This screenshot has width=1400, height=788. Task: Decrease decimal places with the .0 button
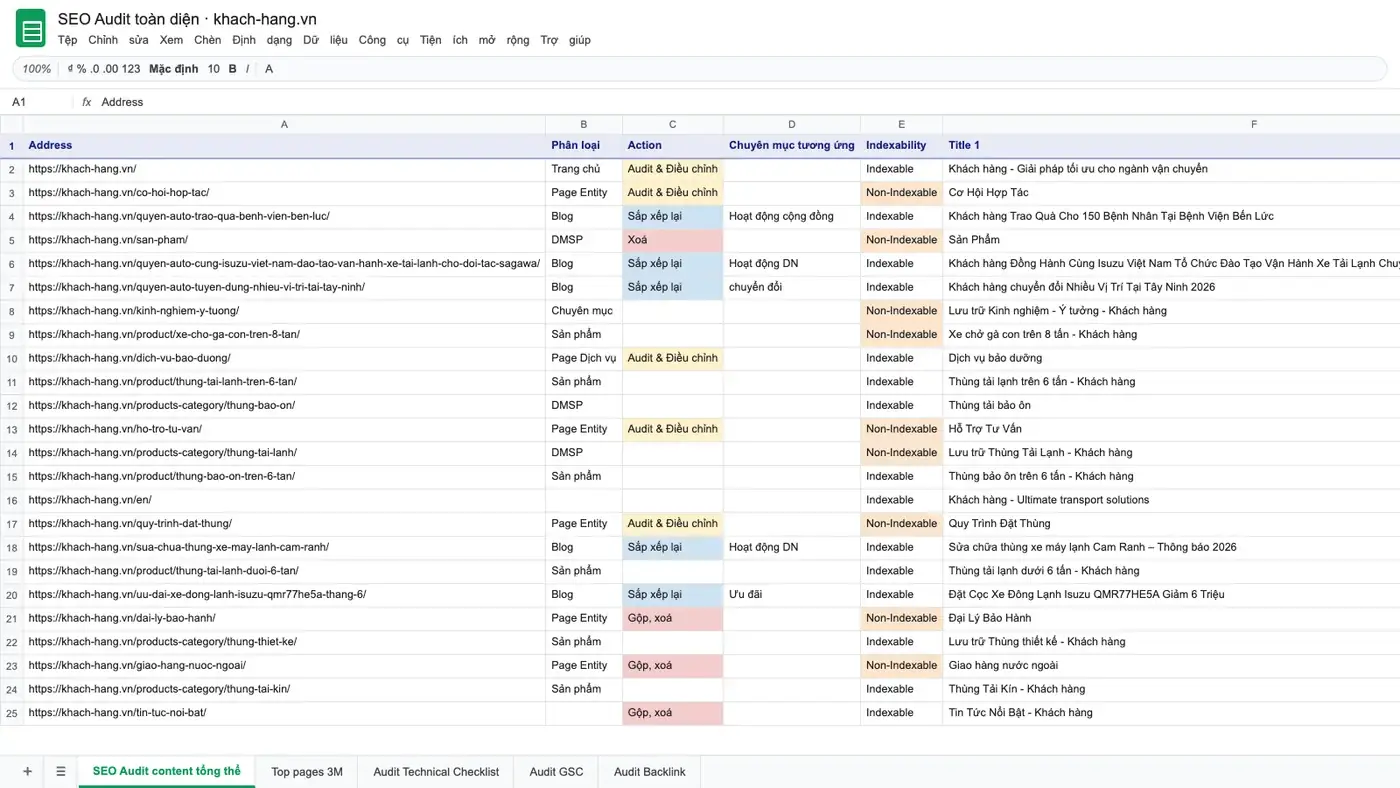(96, 69)
